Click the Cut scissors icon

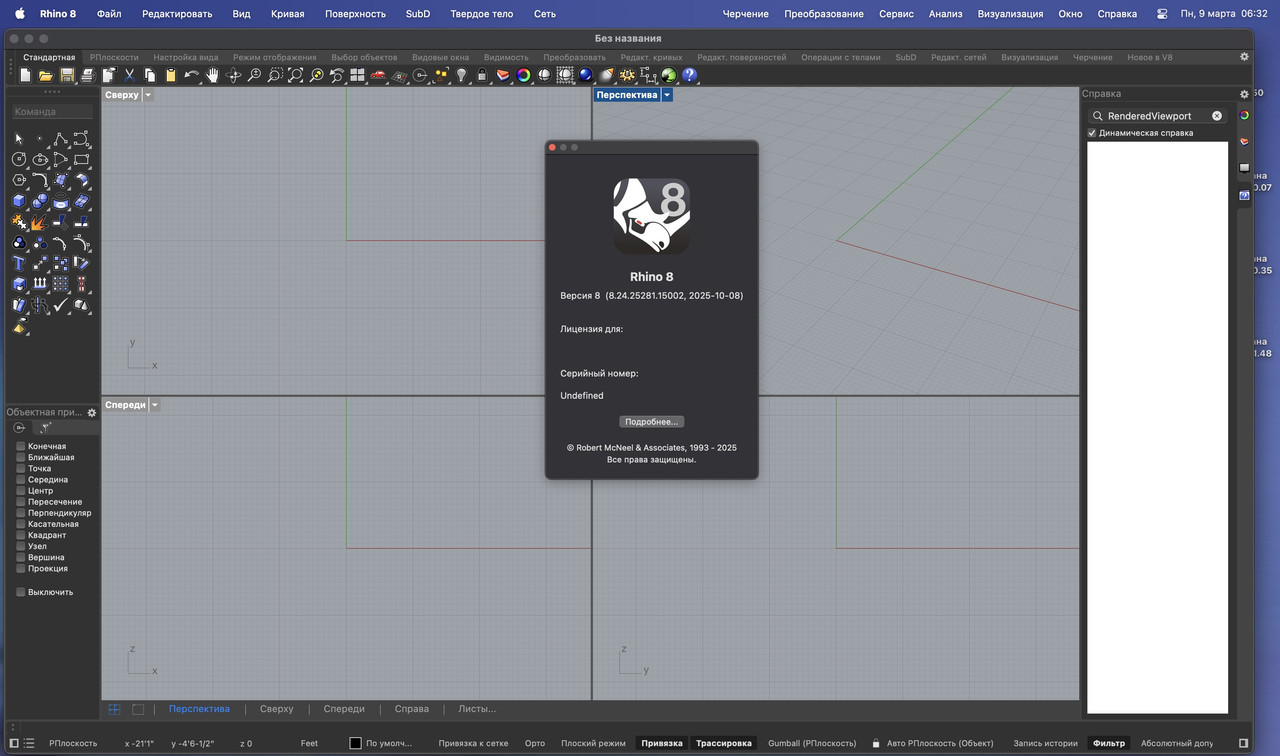[x=130, y=75]
